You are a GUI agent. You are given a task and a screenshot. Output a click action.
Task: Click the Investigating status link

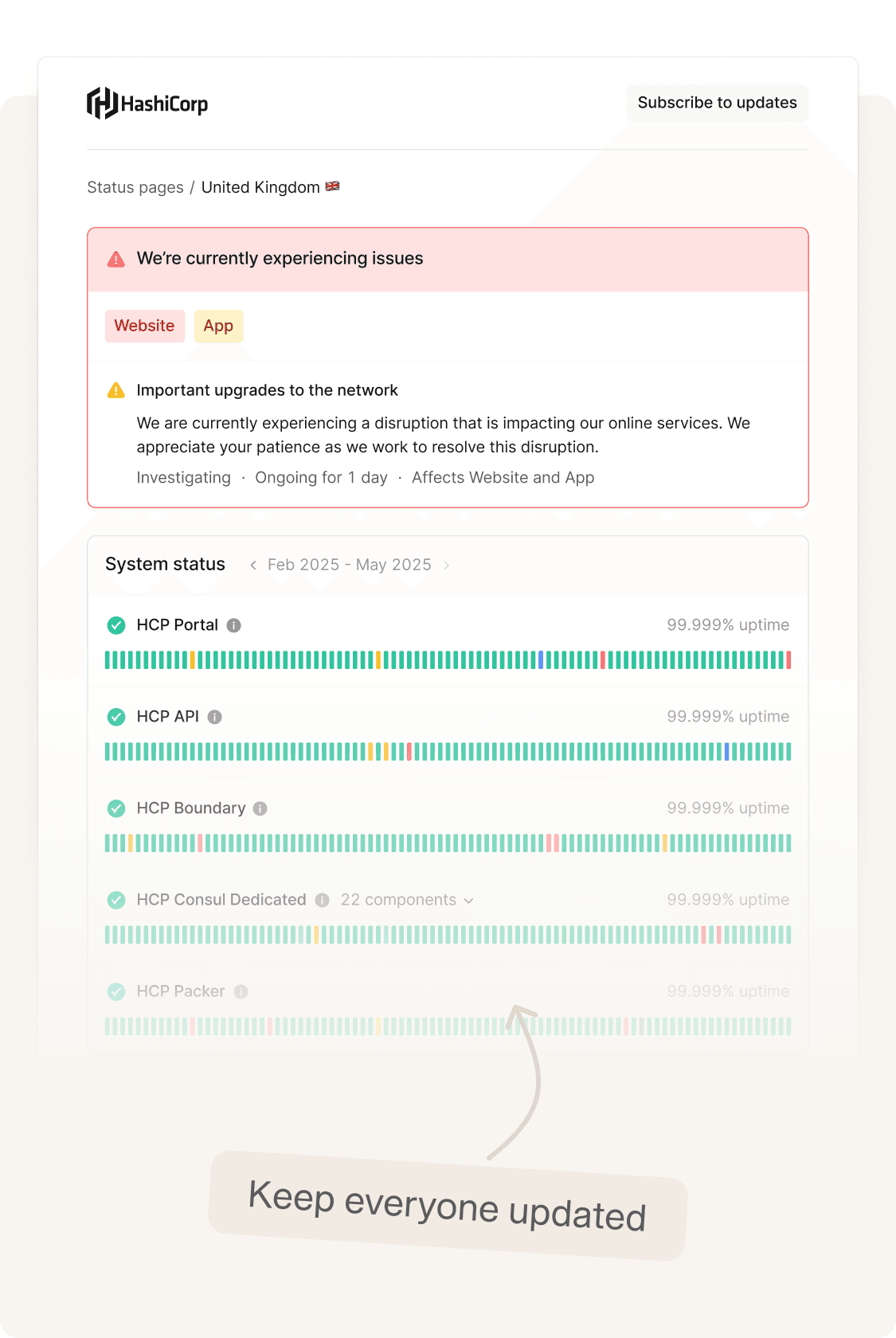coord(183,477)
